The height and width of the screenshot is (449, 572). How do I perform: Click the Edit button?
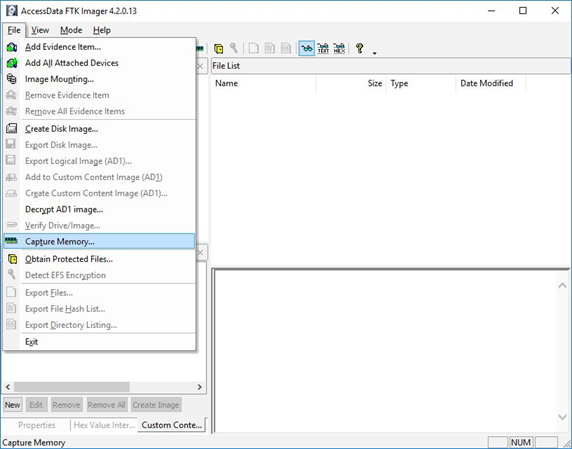pos(36,405)
